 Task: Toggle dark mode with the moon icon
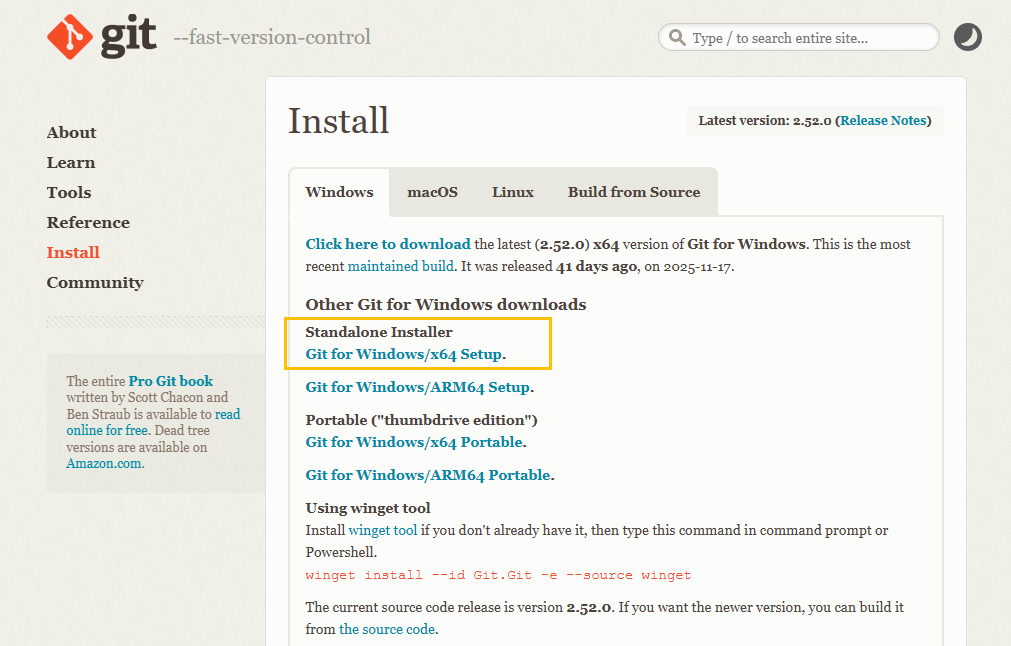coord(968,37)
